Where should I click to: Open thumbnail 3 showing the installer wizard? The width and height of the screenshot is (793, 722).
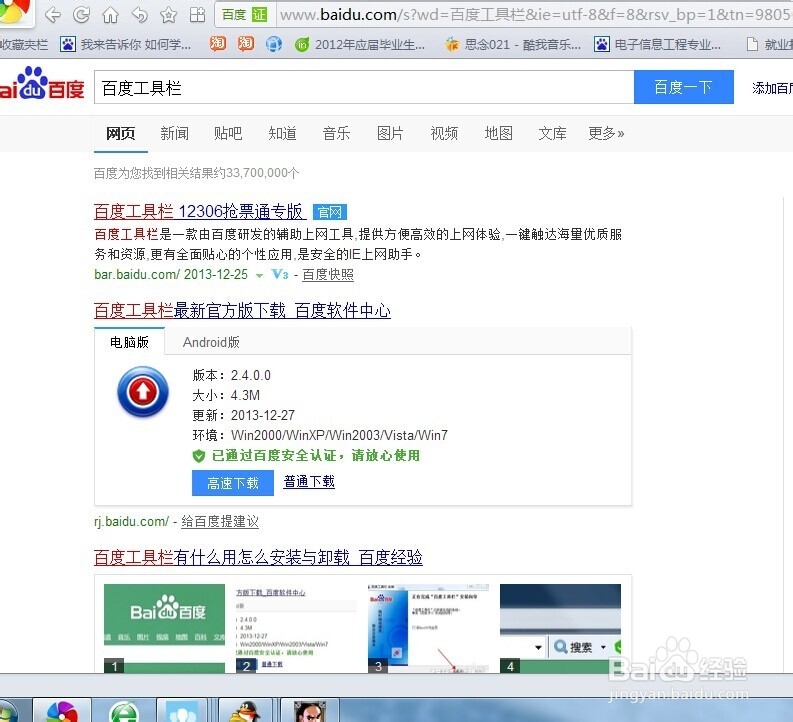(x=428, y=628)
